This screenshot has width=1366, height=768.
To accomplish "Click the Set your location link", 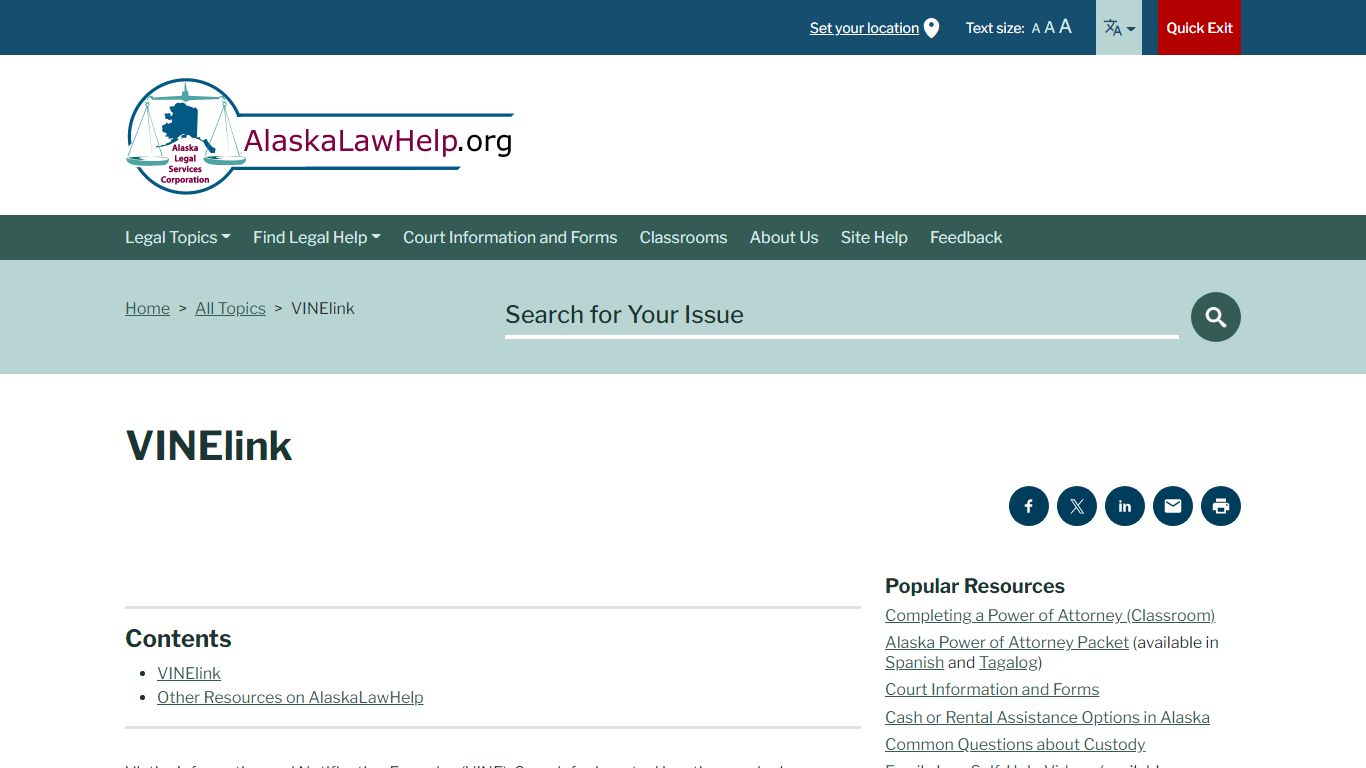I will (x=864, y=28).
